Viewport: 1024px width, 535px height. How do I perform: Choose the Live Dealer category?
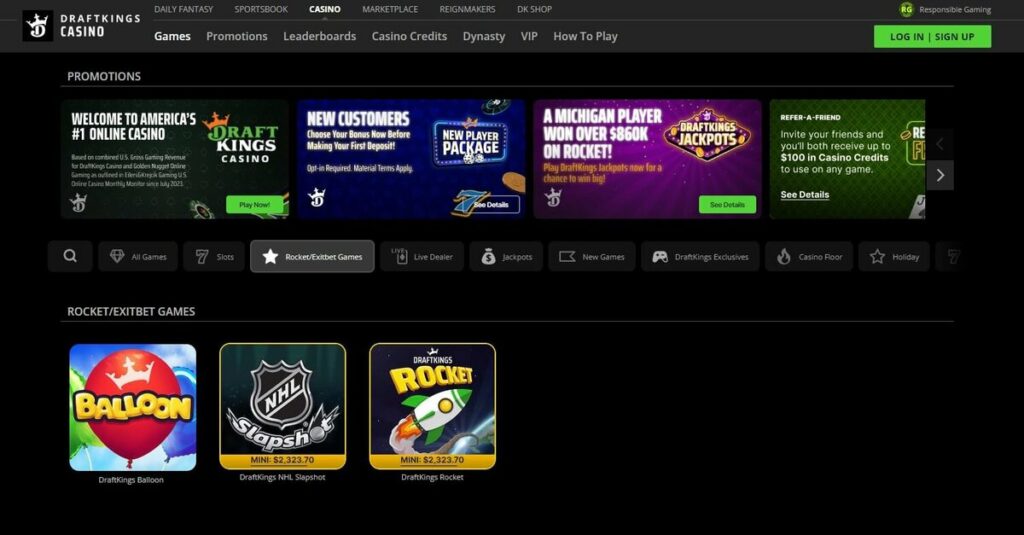coord(422,256)
